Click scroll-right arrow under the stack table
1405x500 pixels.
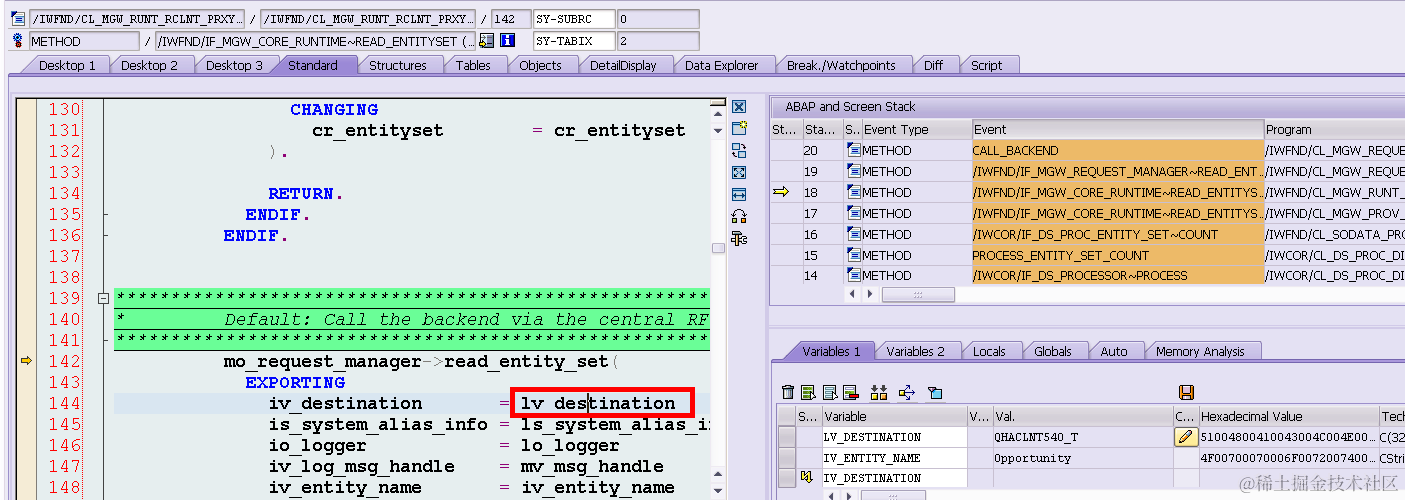tap(869, 294)
